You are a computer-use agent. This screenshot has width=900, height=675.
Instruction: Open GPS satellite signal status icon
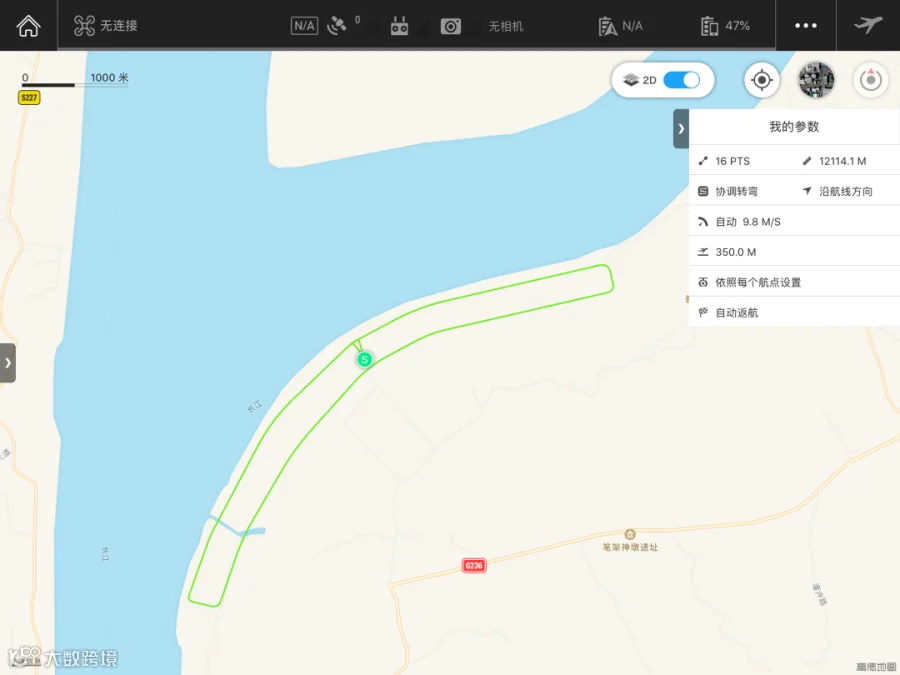point(336,26)
